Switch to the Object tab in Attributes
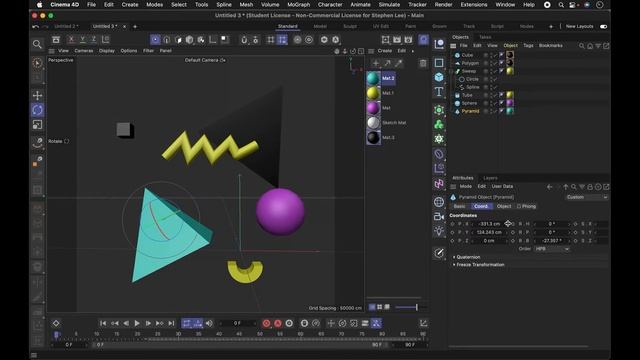 504,206
